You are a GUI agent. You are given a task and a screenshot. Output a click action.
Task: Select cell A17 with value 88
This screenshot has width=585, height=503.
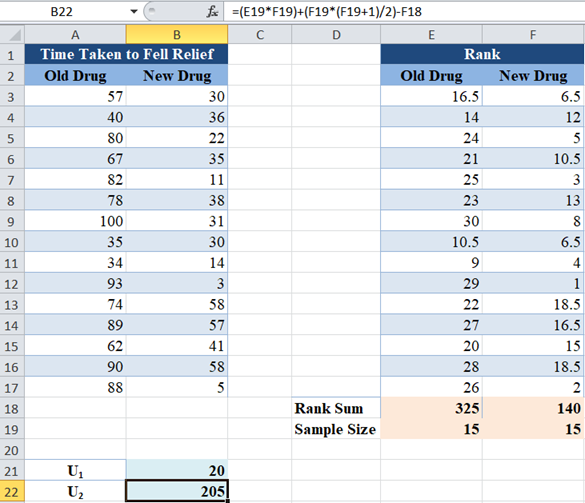coord(75,388)
